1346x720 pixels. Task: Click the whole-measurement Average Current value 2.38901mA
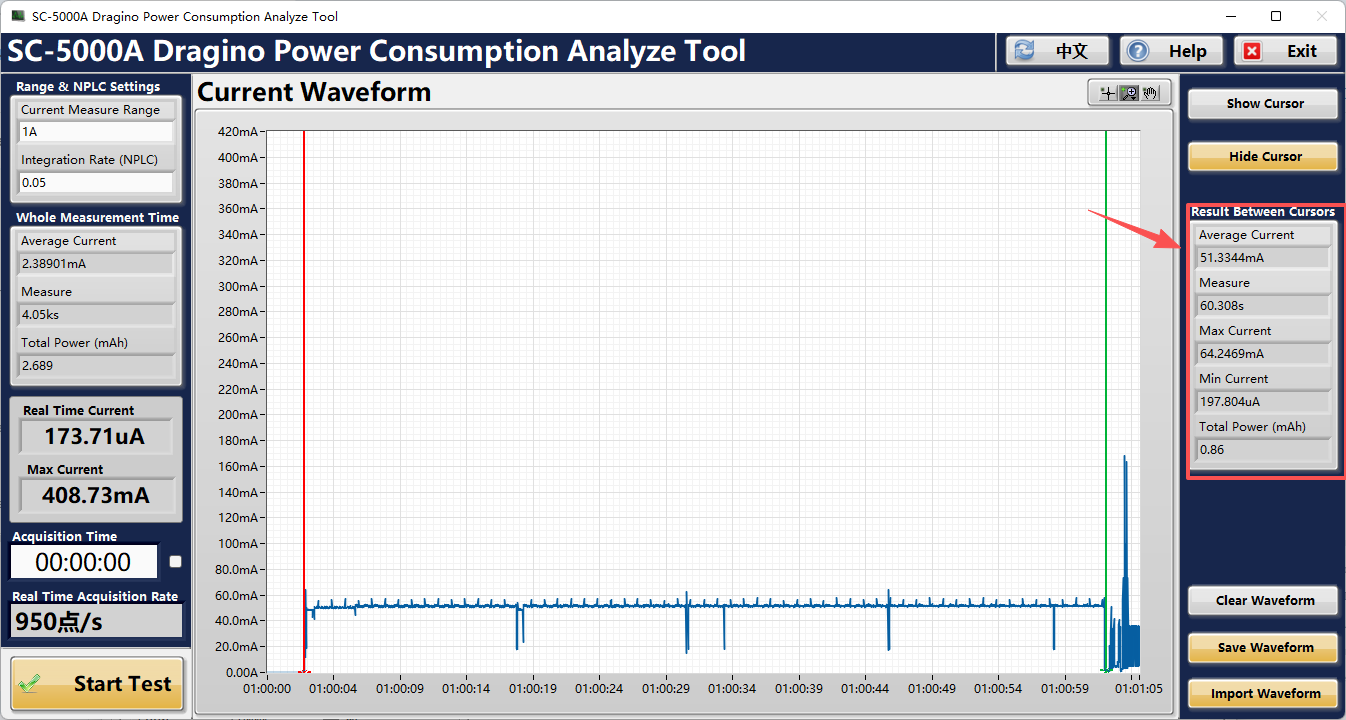click(96, 264)
